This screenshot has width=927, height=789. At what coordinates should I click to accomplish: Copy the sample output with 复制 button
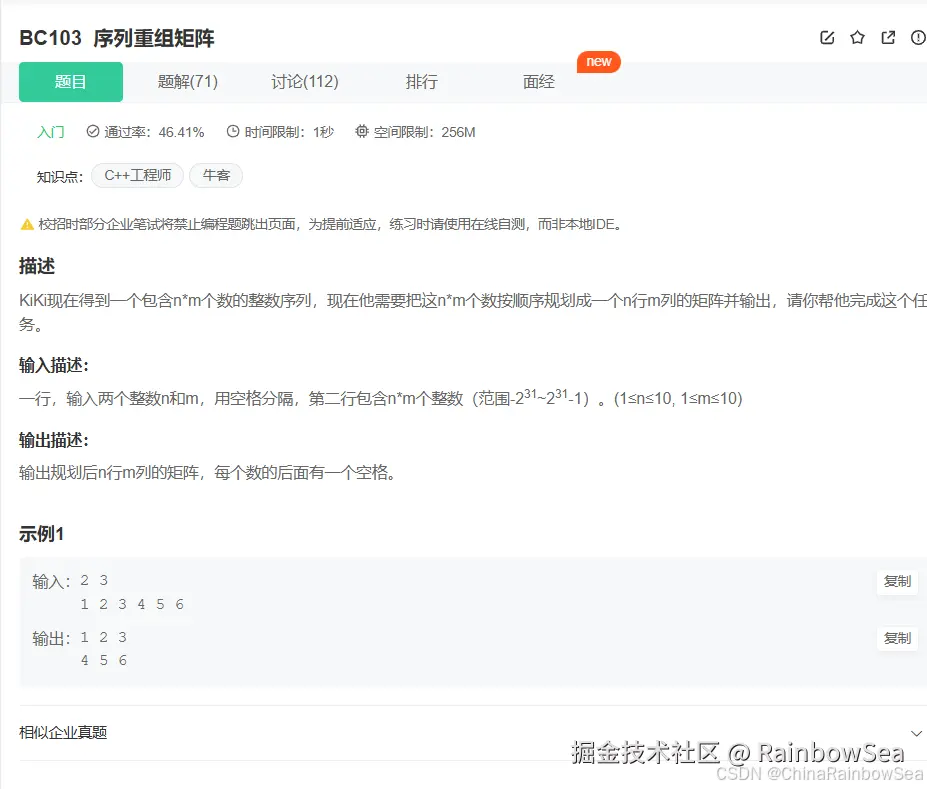point(896,638)
